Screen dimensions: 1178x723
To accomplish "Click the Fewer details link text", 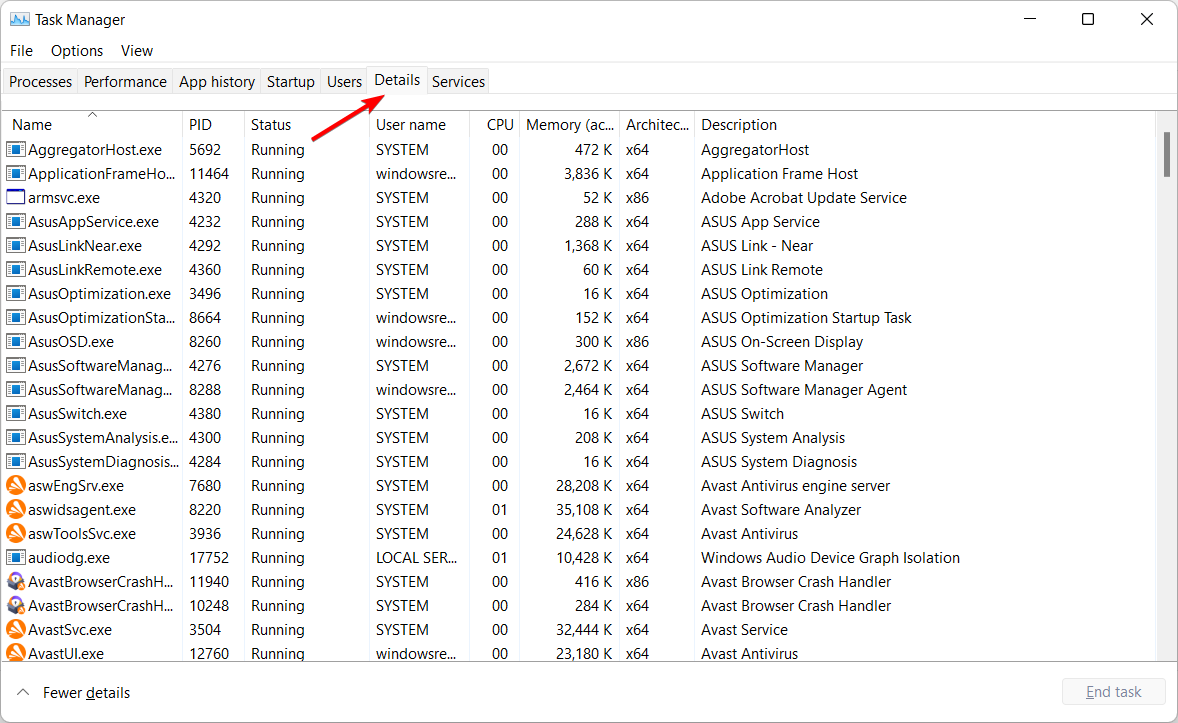I will [x=86, y=693].
